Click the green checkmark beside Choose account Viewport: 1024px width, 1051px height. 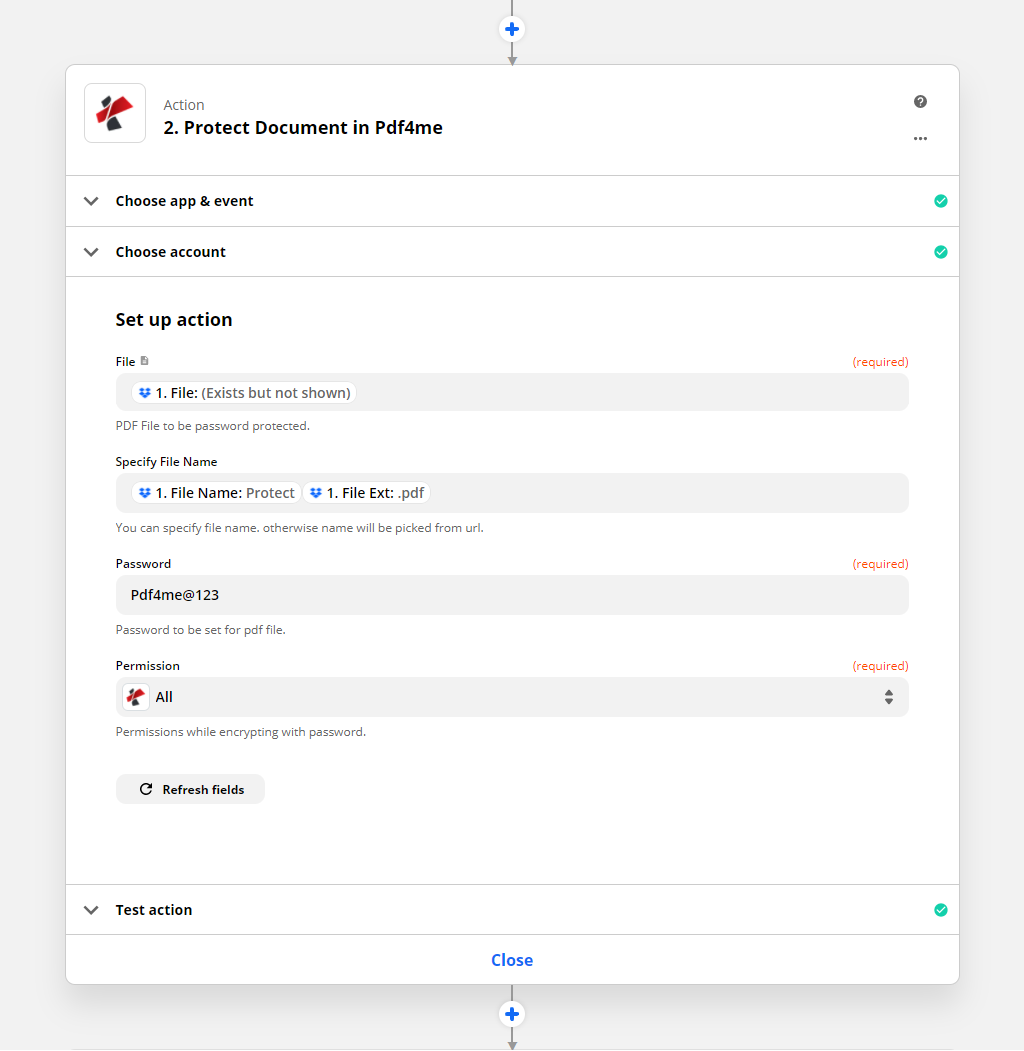(x=941, y=252)
